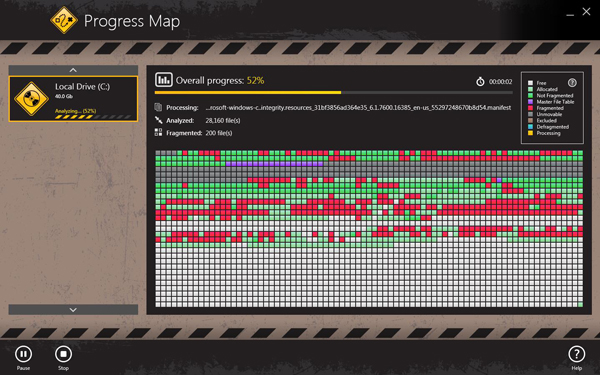The height and width of the screenshot is (375, 600).
Task: Click the 'Progress Map' title text
Action: click(132, 21)
